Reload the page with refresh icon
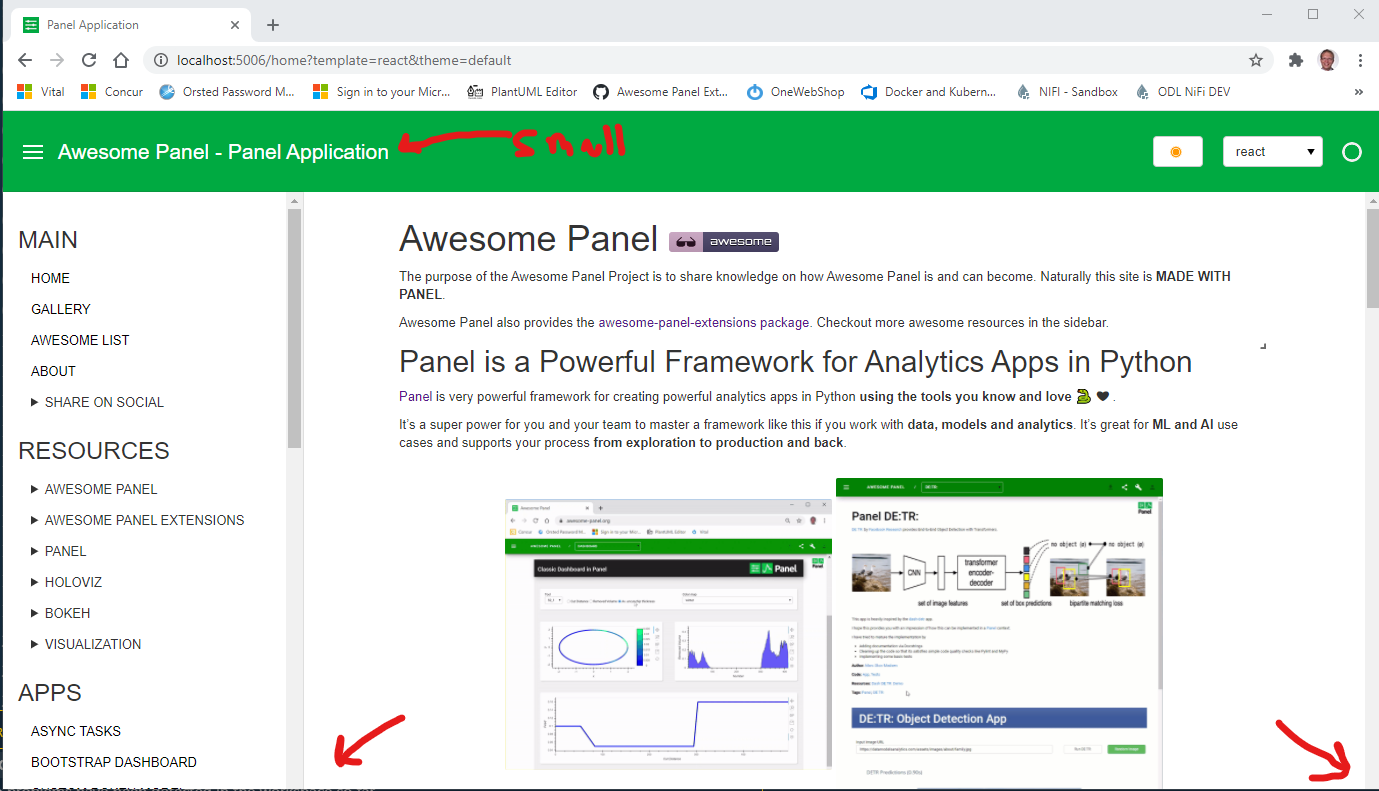The image size is (1379, 791). (x=89, y=60)
